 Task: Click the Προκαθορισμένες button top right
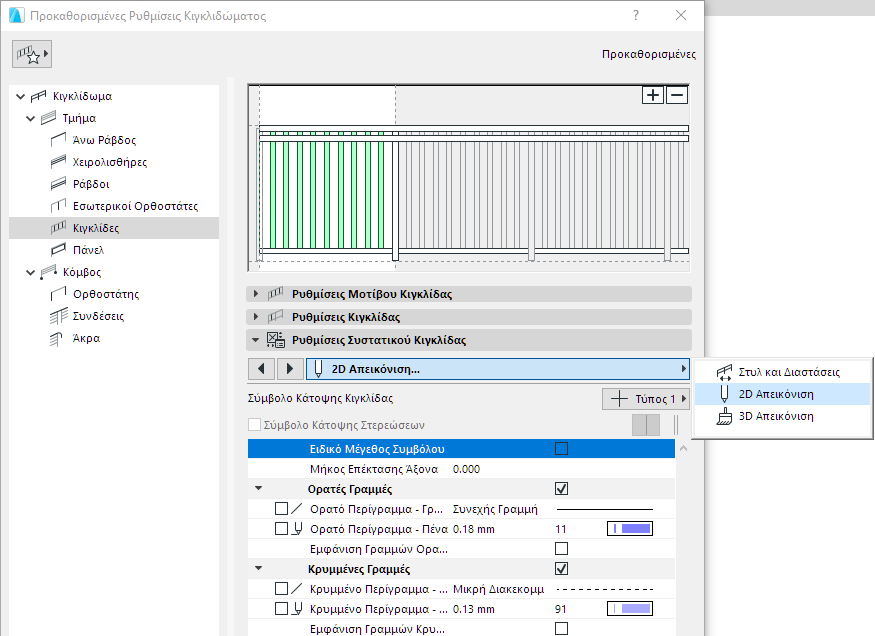[651, 53]
